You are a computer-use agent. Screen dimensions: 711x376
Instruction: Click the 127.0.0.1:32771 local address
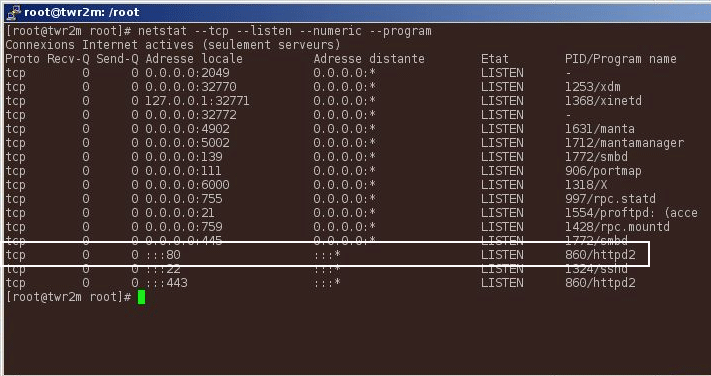[x=197, y=101]
